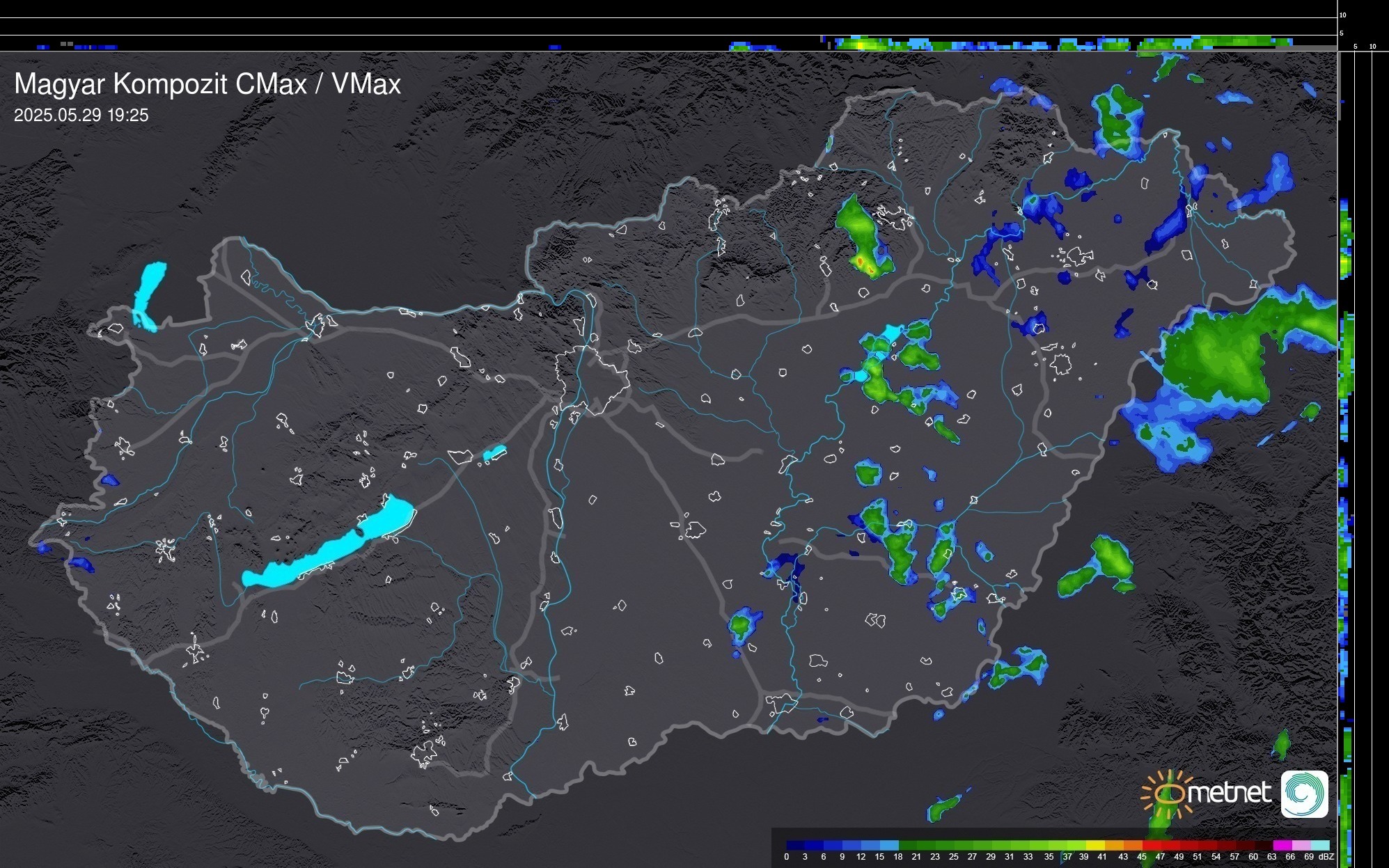
Task: Click the dark blue 0 dBZ legend swatch
Action: point(795,845)
